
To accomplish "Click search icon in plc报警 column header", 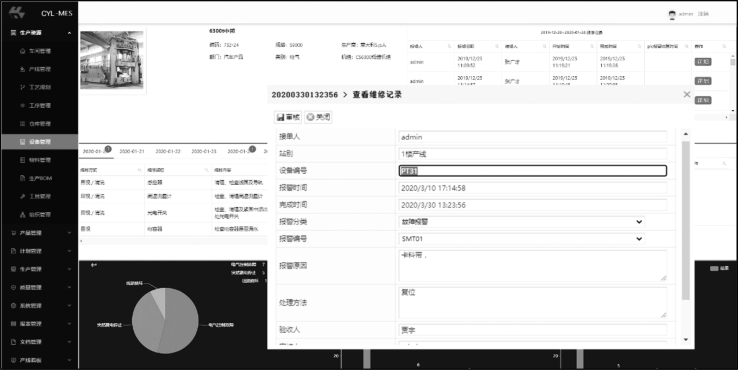I will [687, 46].
